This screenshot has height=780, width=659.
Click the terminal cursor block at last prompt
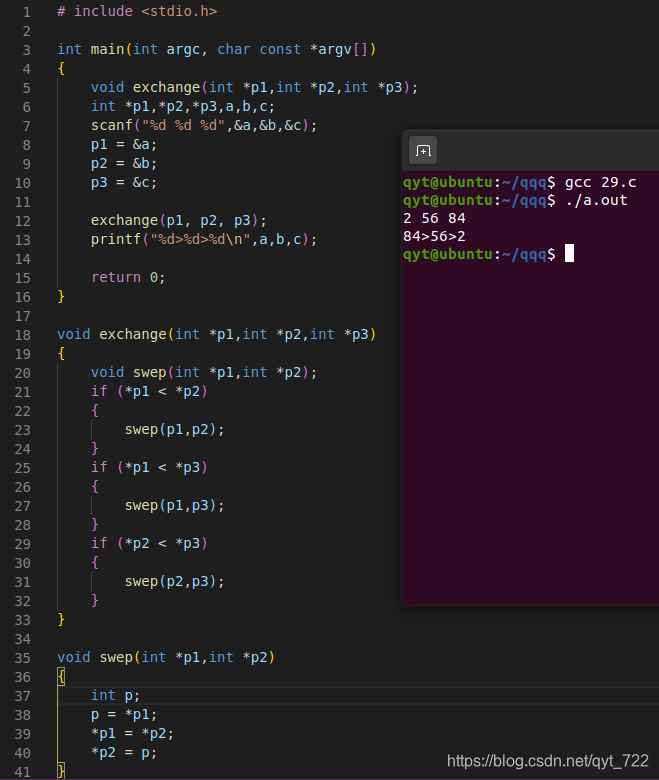click(569, 253)
